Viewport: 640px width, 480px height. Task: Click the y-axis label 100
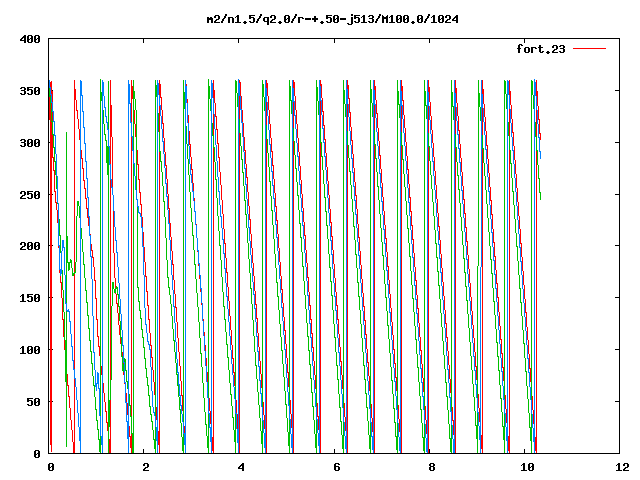30,350
